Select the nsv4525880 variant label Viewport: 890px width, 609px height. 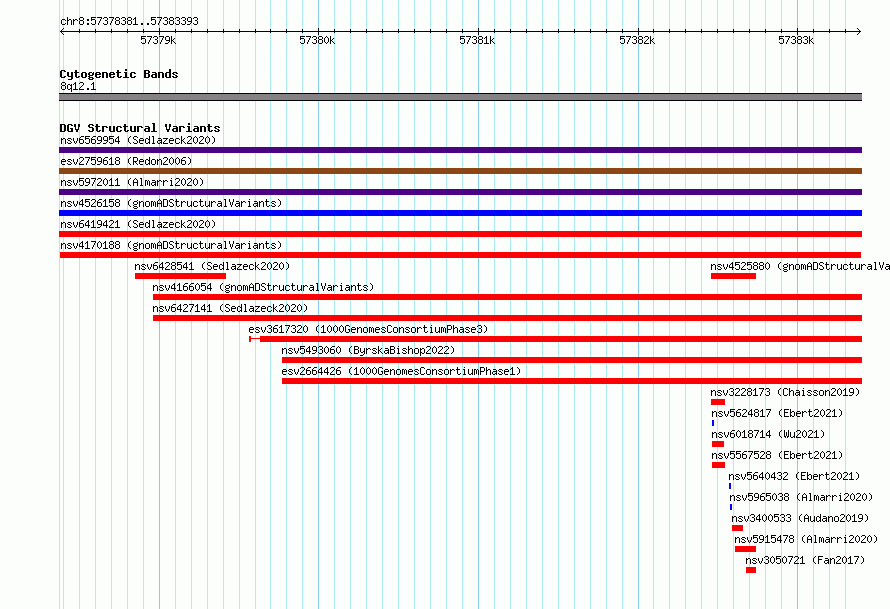[800, 266]
